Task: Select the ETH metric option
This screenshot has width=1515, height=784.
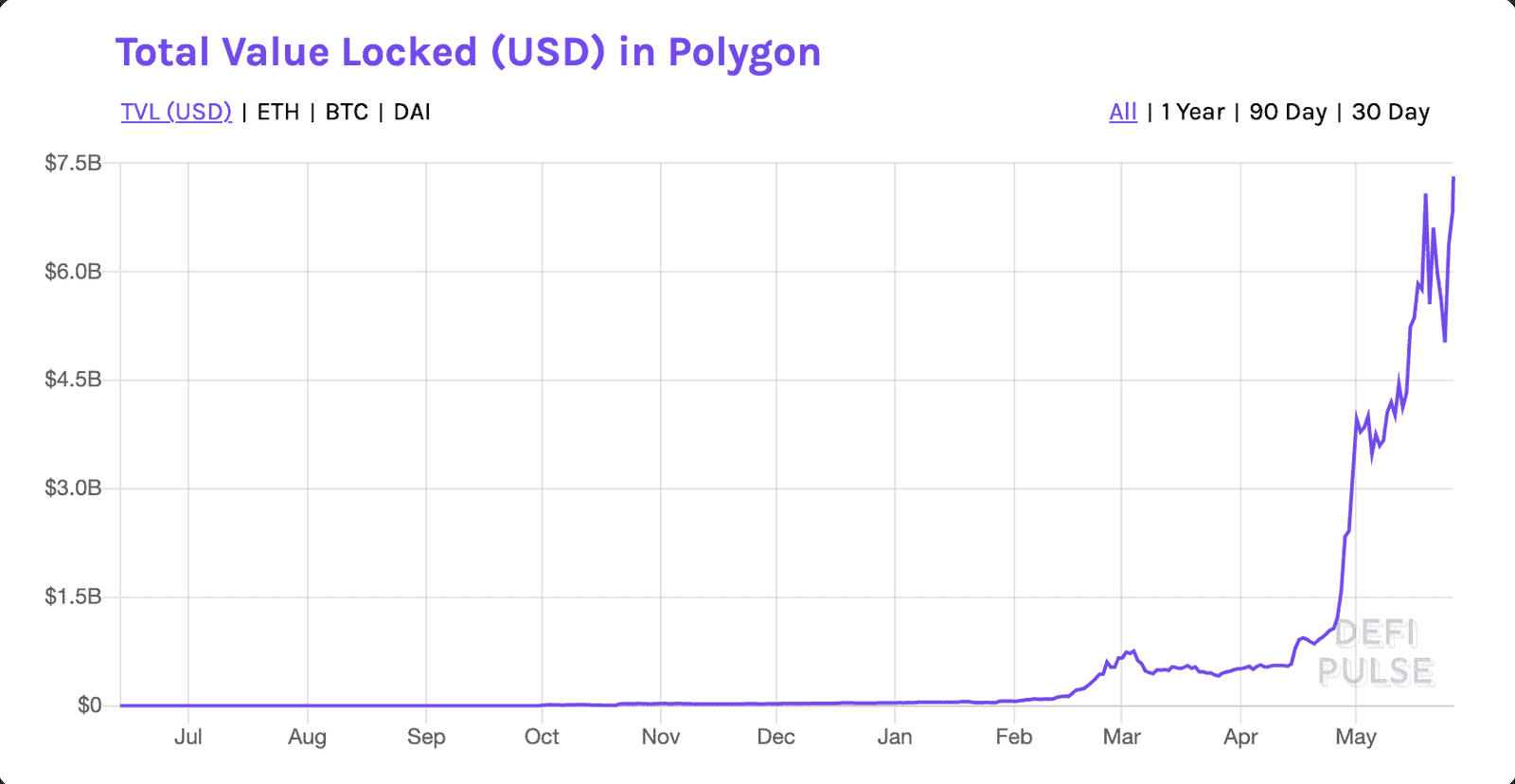Action: (277, 112)
